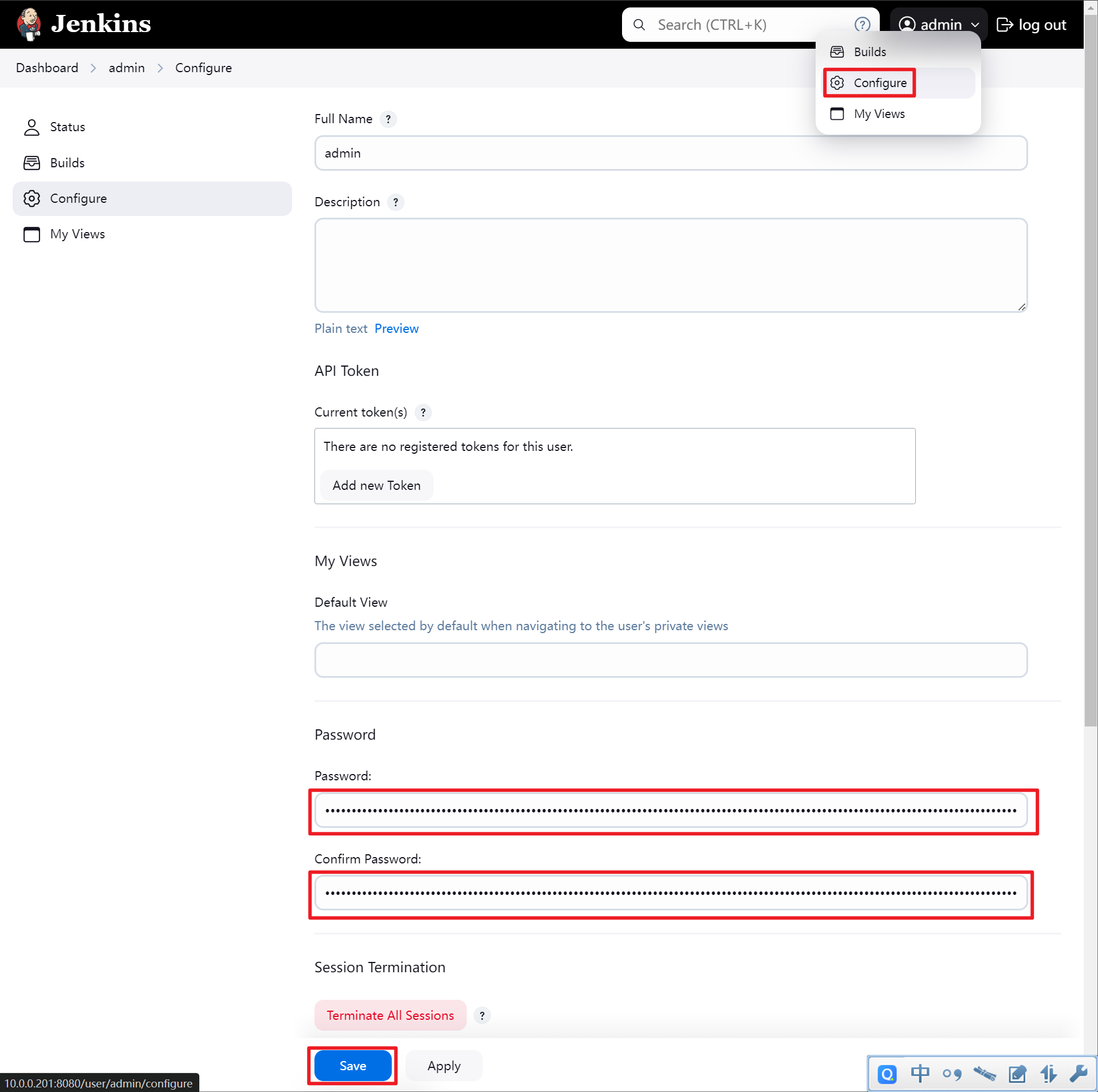
Task: Open Status in the sidebar
Action: coord(152,127)
